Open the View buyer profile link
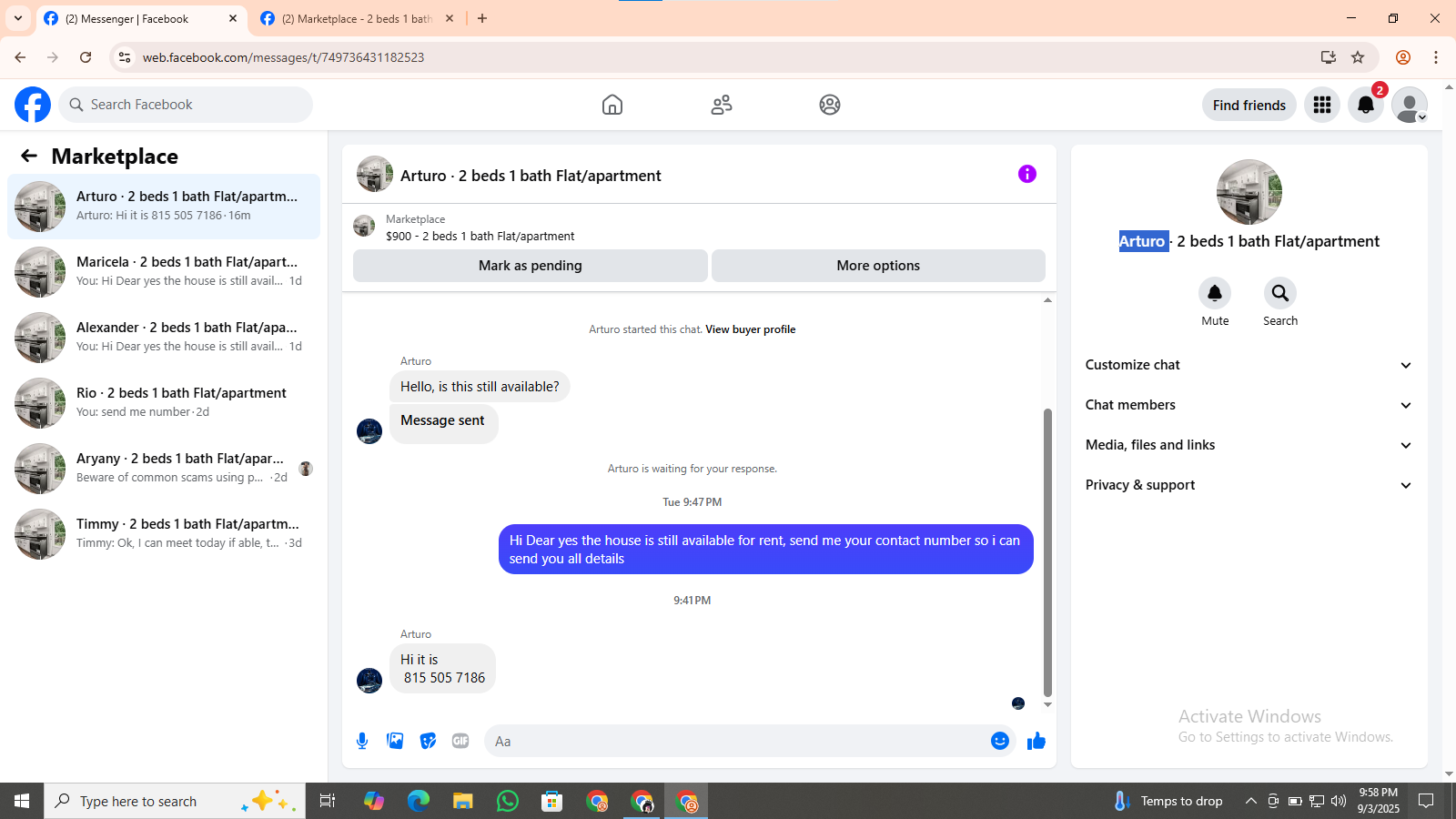 point(751,329)
